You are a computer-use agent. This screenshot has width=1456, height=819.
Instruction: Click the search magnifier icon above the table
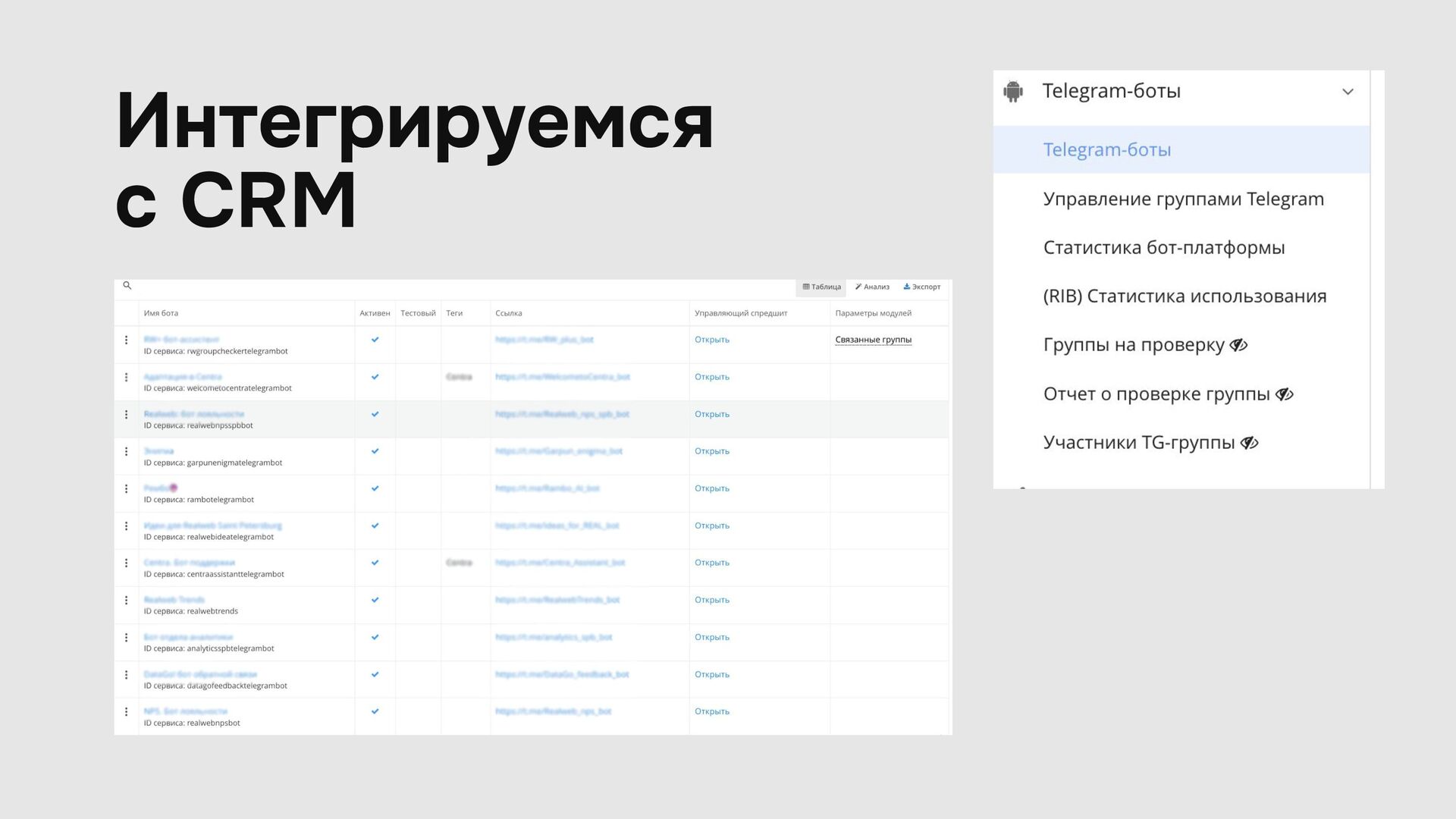(x=127, y=286)
